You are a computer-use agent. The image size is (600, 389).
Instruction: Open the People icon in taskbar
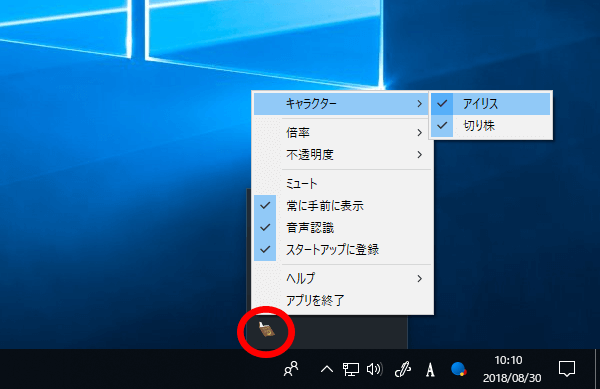coord(291,369)
